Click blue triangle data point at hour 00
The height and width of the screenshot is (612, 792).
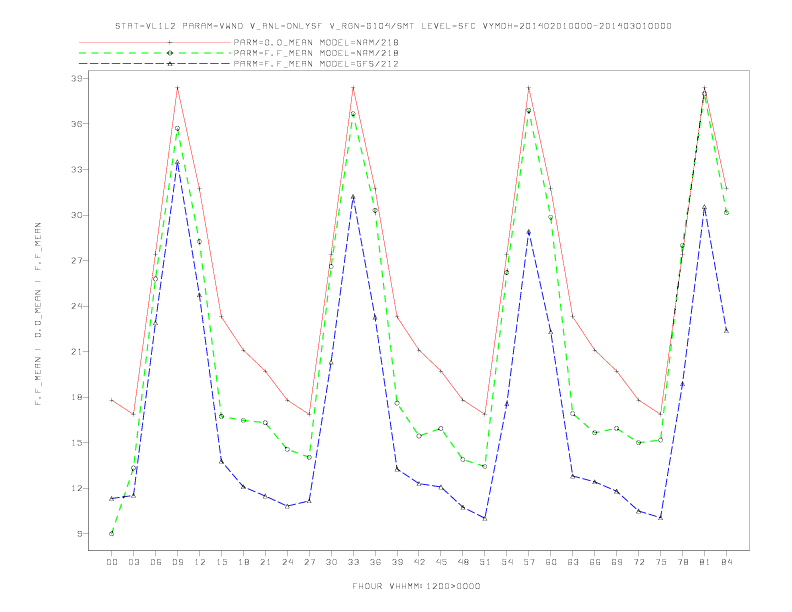tap(112, 498)
